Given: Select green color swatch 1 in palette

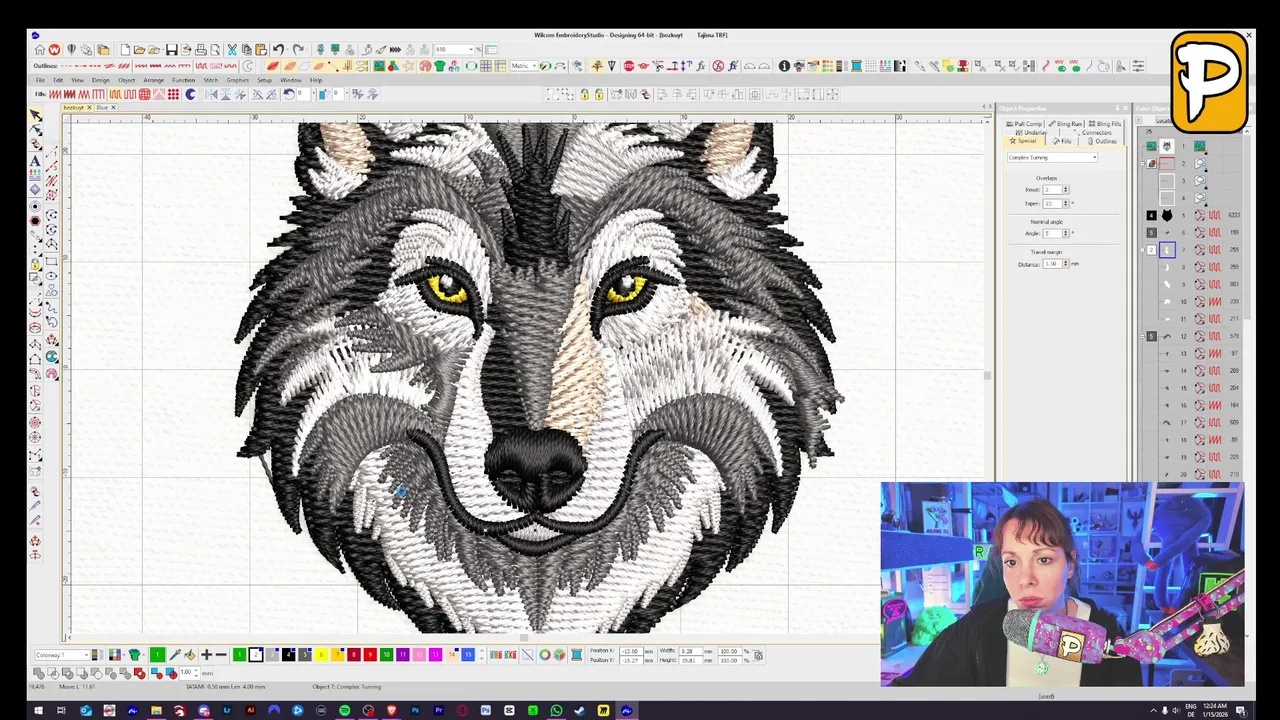Looking at the screenshot, I should [x=239, y=655].
